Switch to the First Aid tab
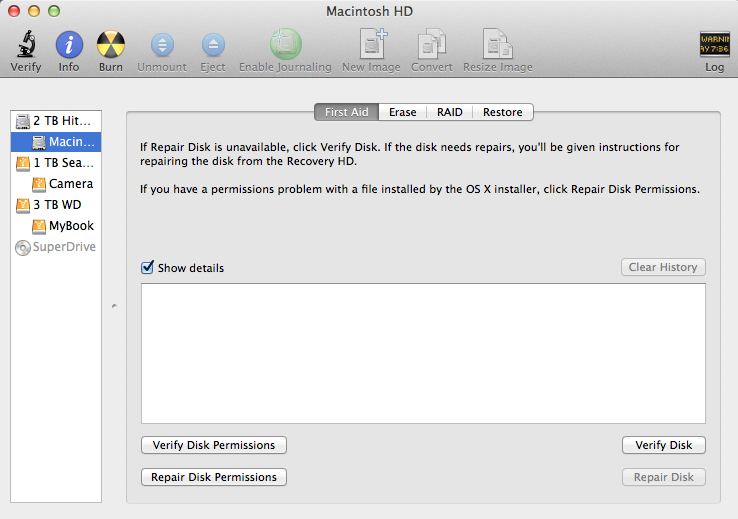 coord(346,112)
